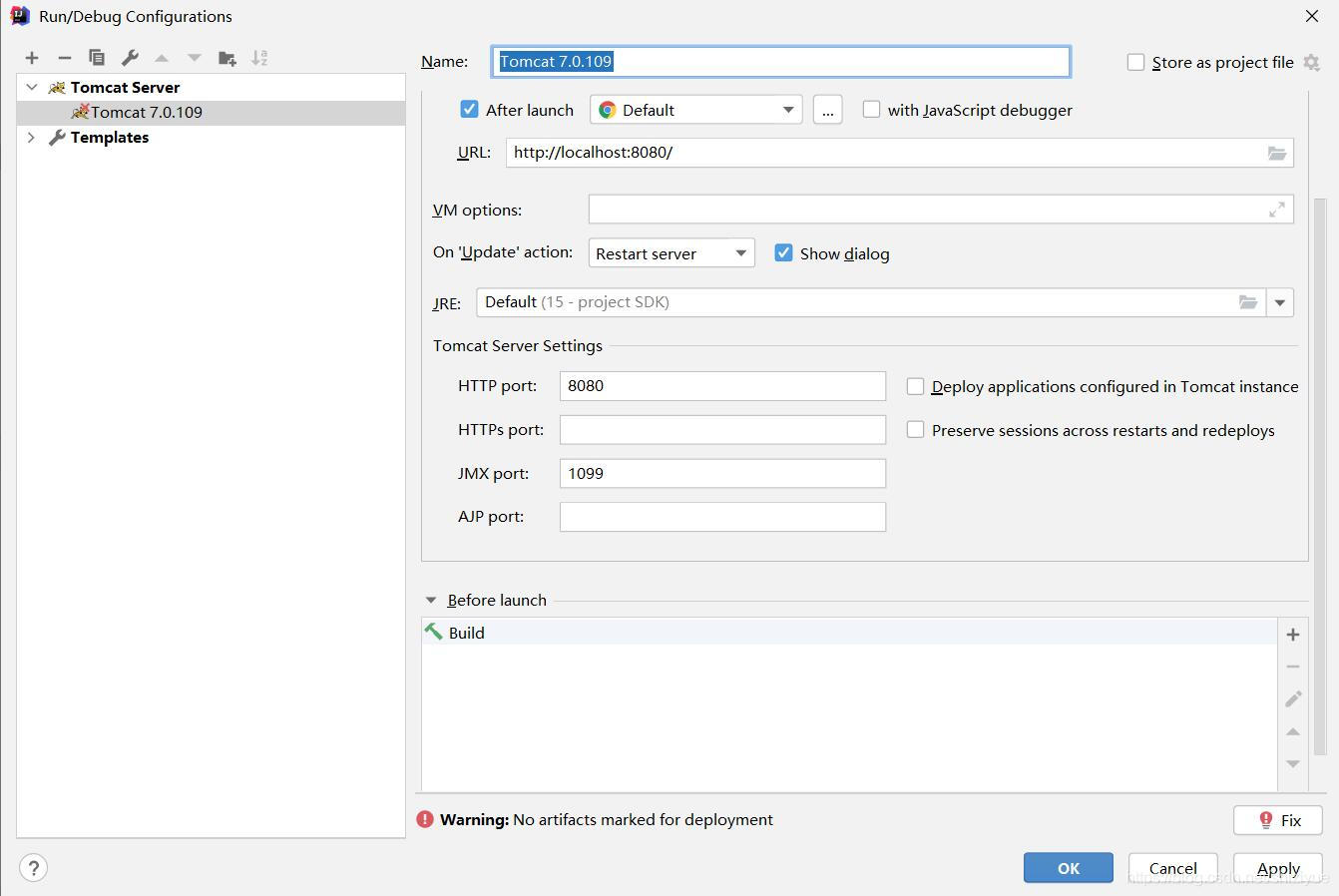Enable with JavaScript debugger

871,109
